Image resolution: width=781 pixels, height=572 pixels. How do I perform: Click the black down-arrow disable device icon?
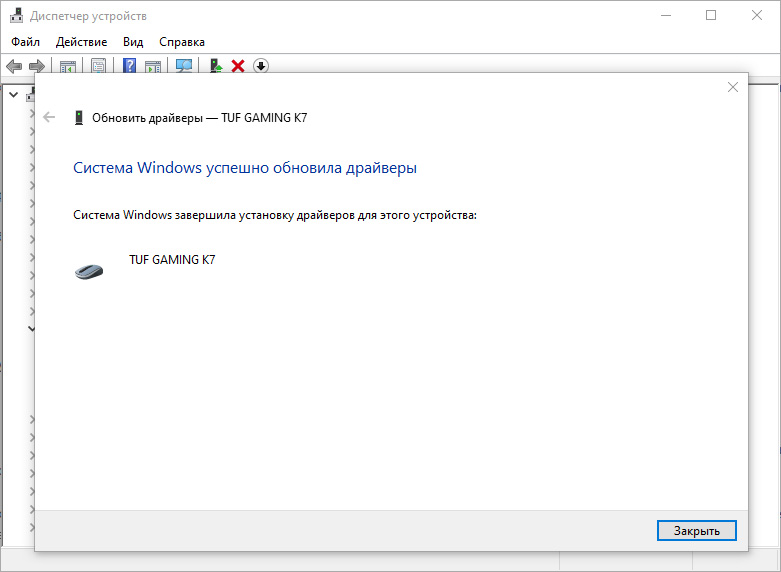coord(261,66)
